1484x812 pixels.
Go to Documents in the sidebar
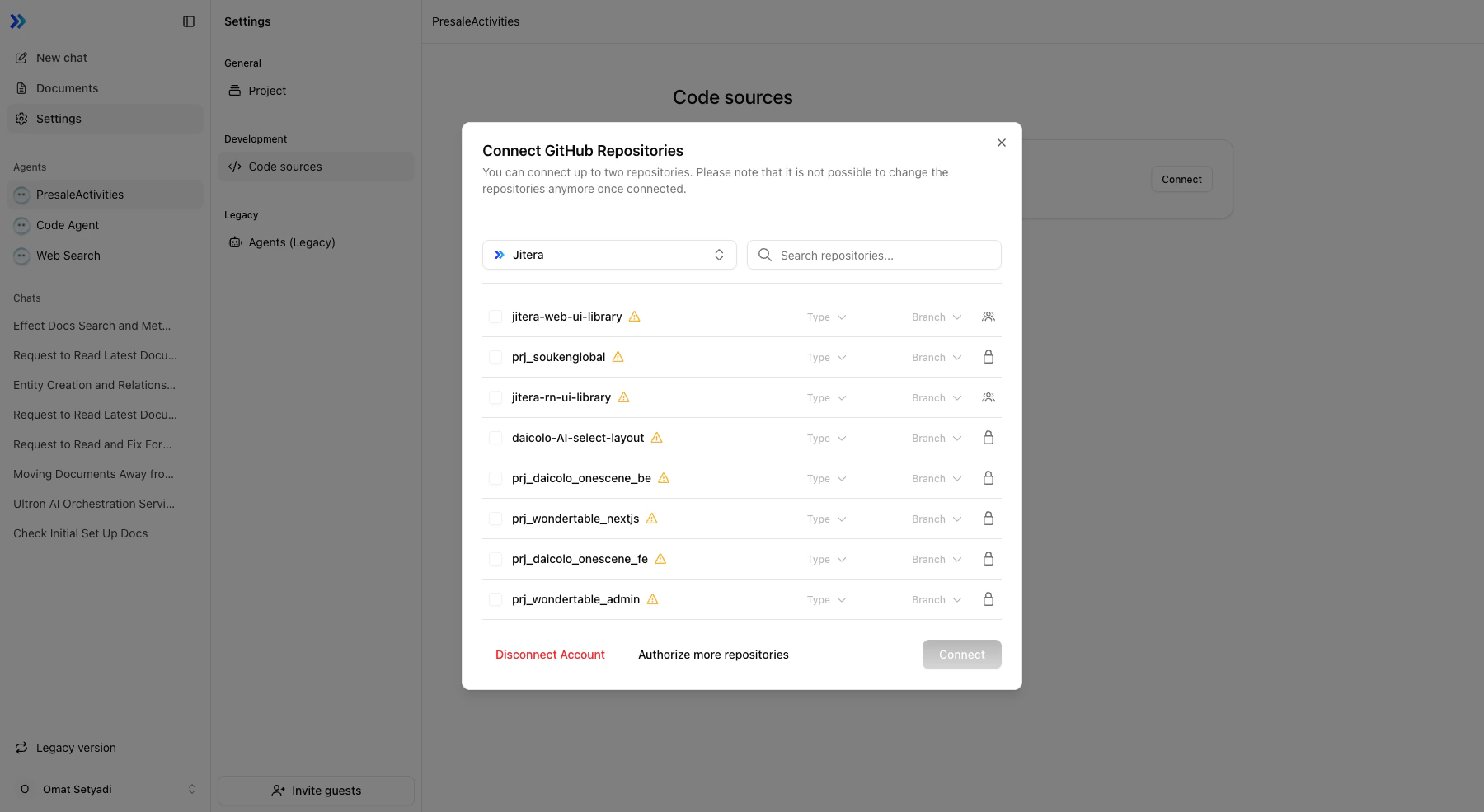(x=105, y=88)
